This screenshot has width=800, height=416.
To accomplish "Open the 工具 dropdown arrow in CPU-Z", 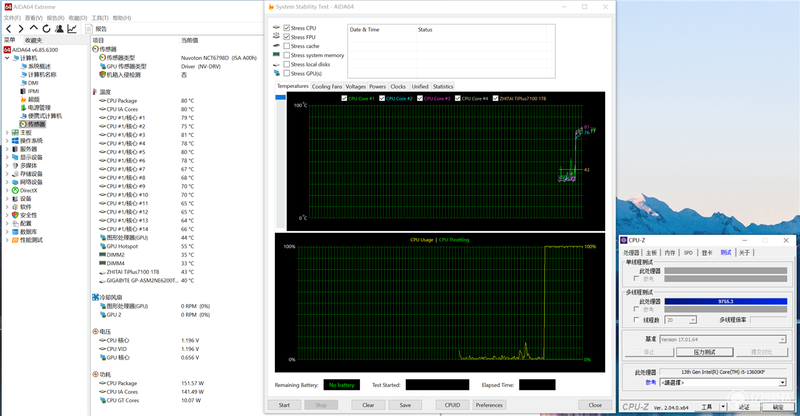I will pos(723,407).
